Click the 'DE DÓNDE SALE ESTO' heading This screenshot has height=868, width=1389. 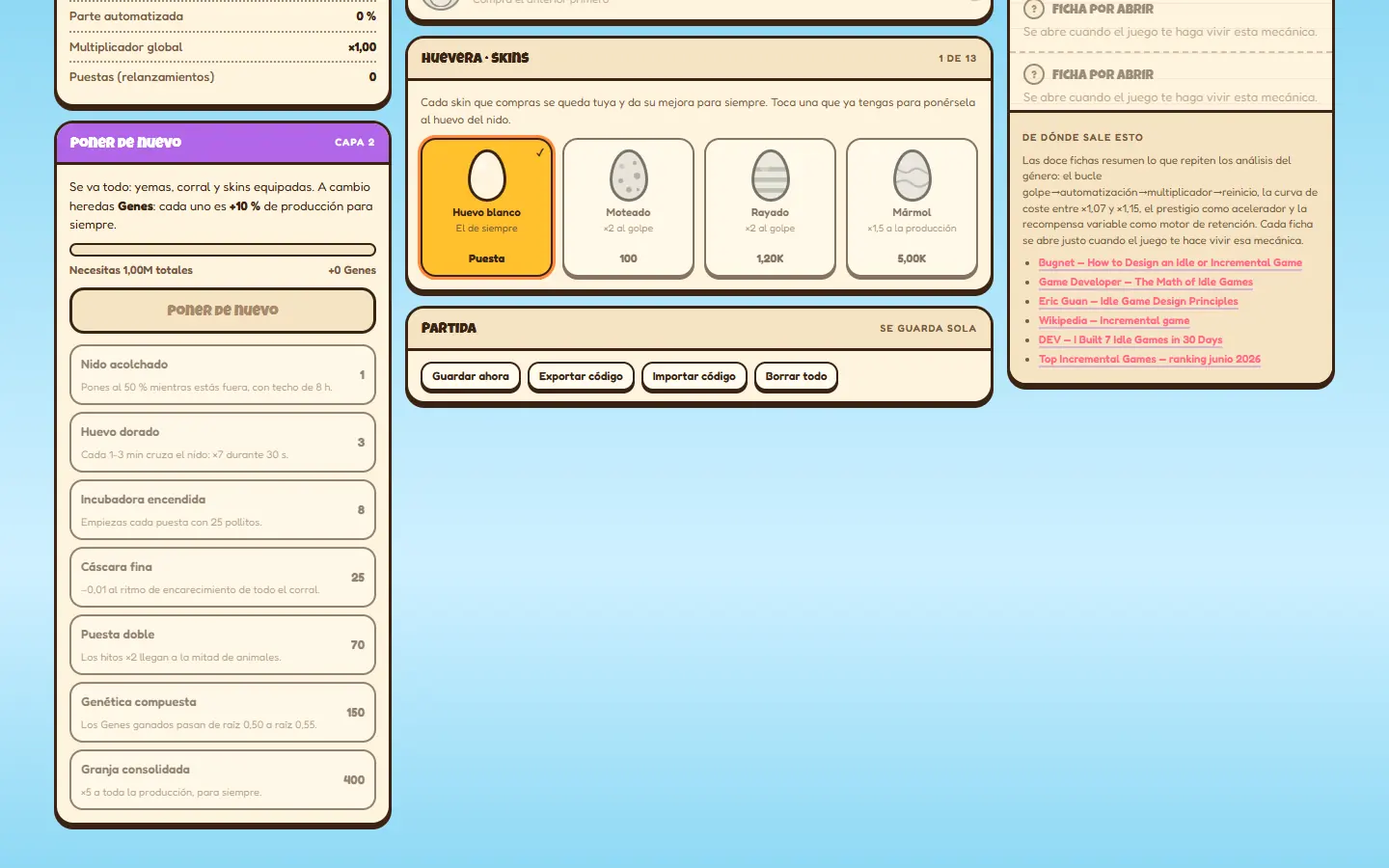[1082, 137]
